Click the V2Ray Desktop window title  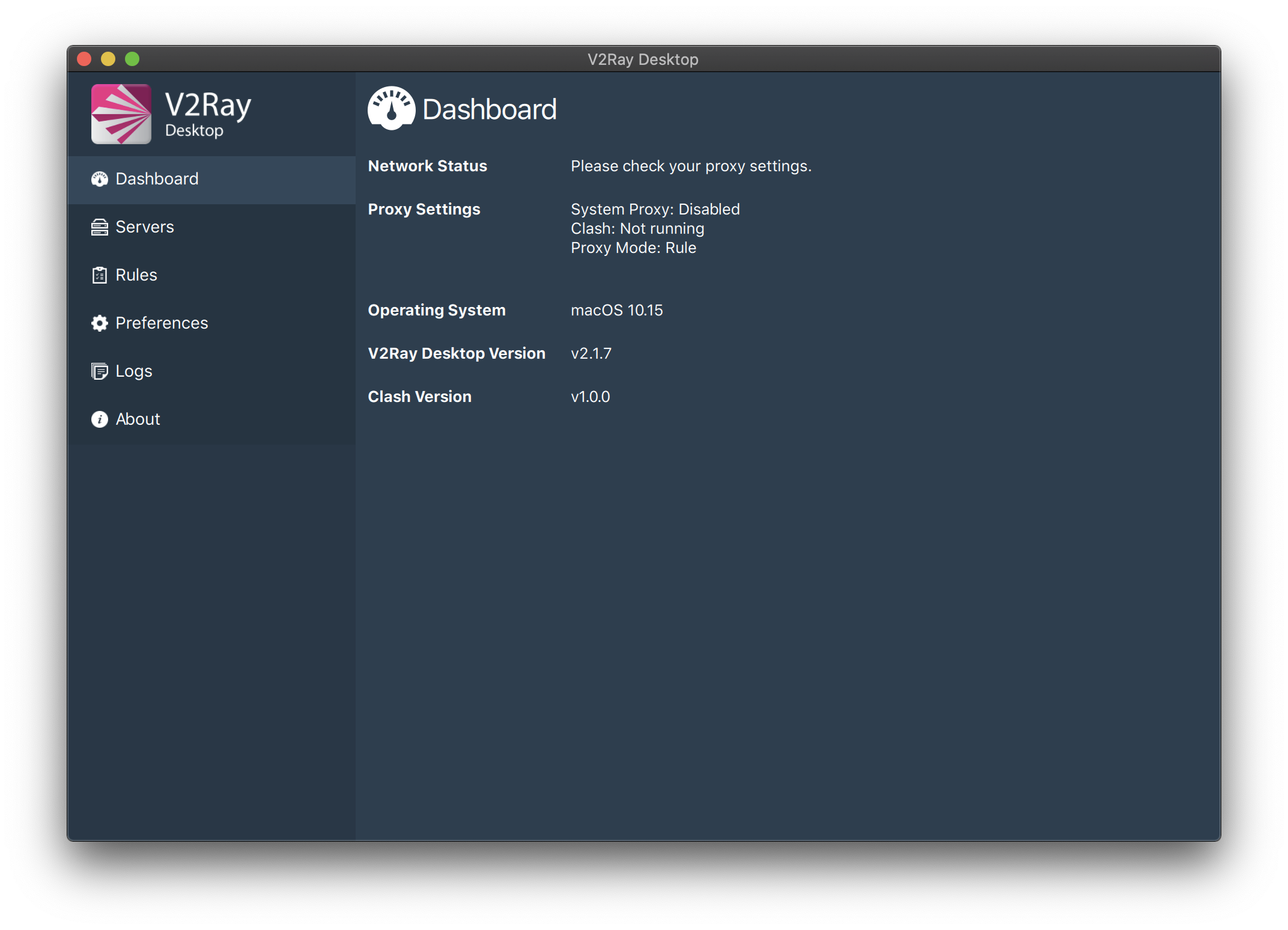click(x=643, y=59)
